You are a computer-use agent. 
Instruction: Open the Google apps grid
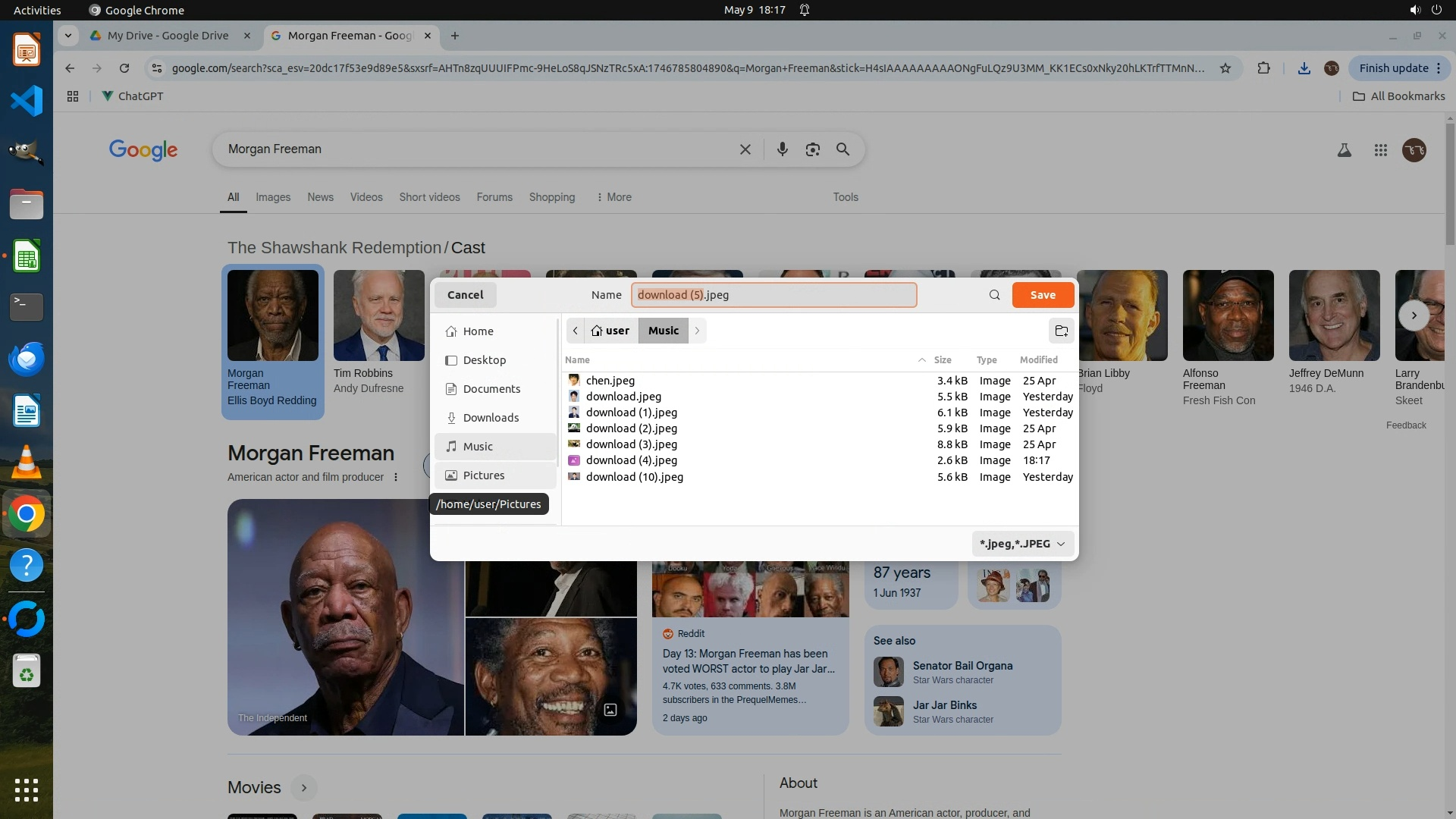coord(1380,150)
